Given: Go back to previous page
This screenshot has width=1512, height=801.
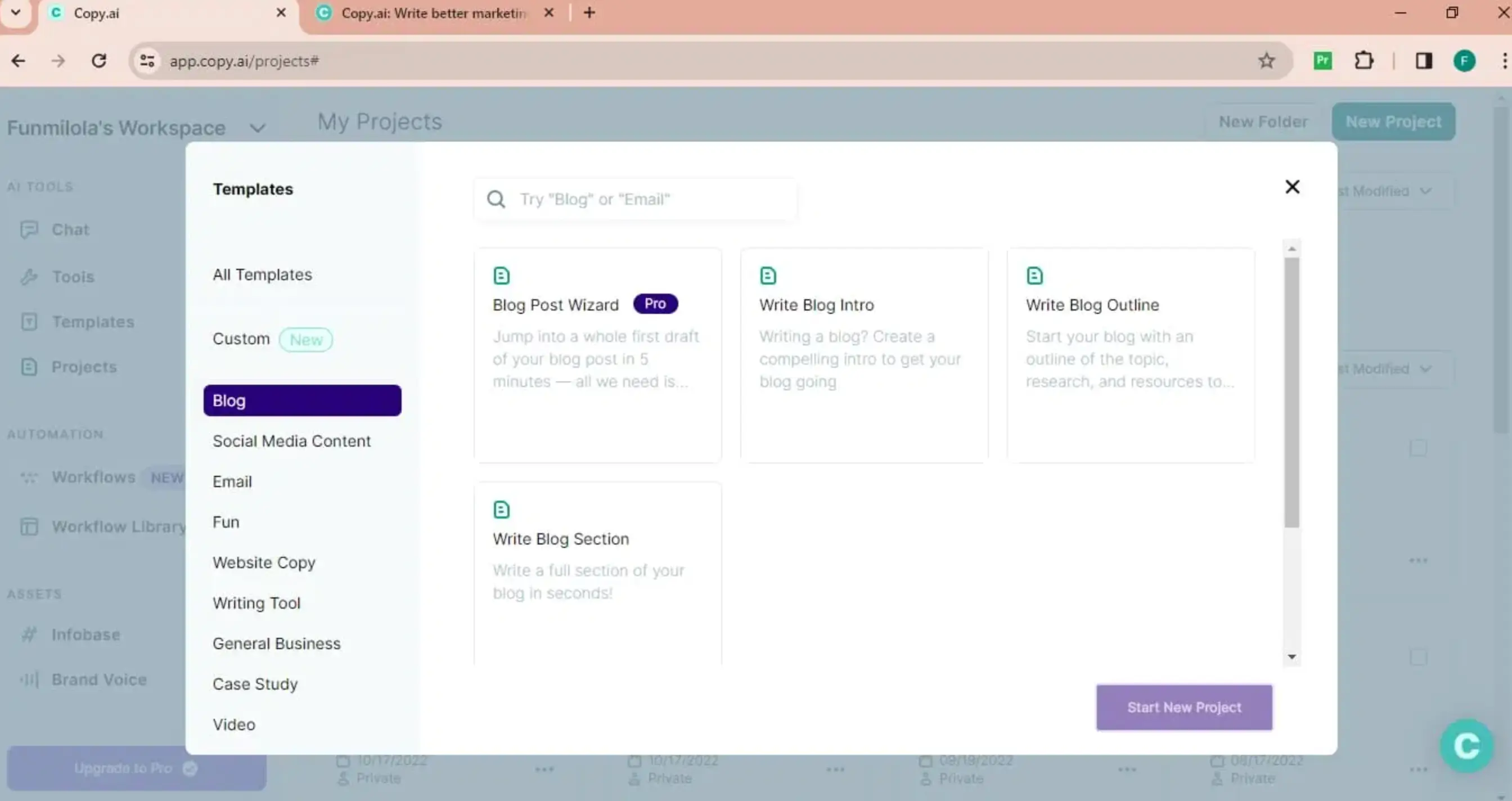Looking at the screenshot, I should 18,60.
